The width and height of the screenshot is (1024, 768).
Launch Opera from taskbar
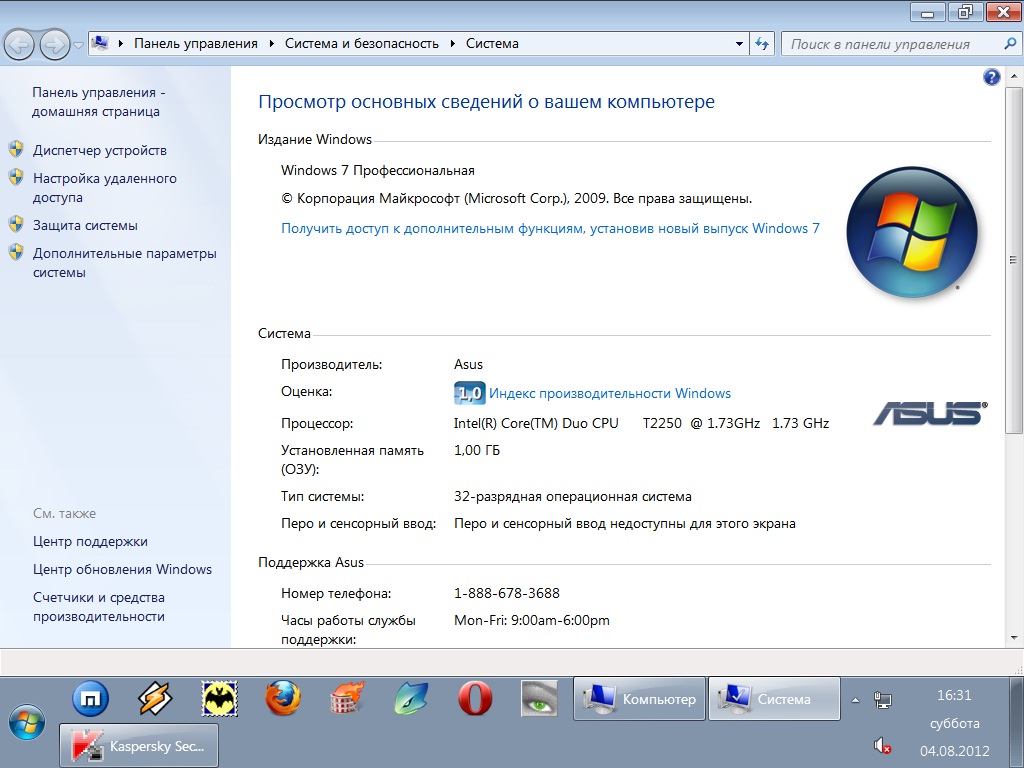click(475, 698)
